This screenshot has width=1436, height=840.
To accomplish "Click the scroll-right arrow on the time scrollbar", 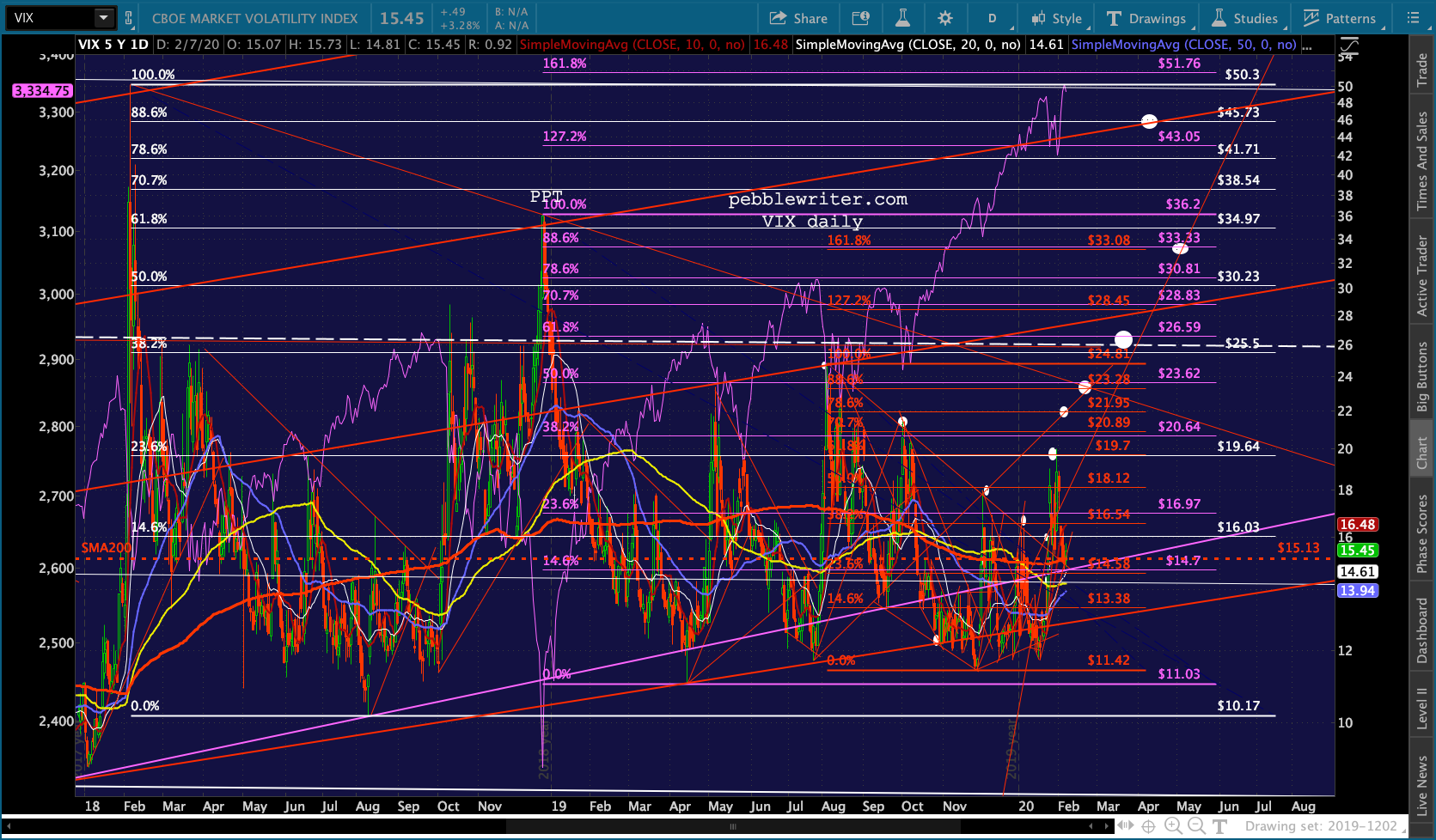I will [x=1105, y=826].
